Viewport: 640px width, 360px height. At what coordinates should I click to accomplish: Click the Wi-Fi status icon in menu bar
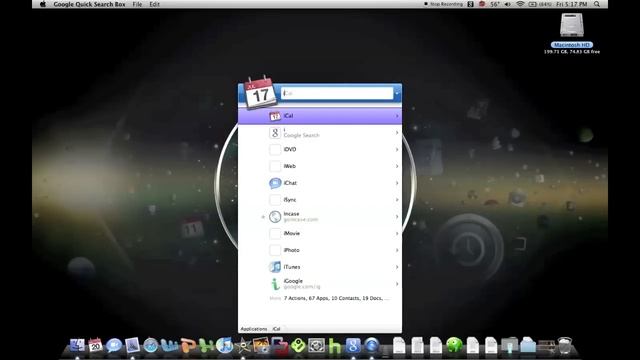[520, 4]
